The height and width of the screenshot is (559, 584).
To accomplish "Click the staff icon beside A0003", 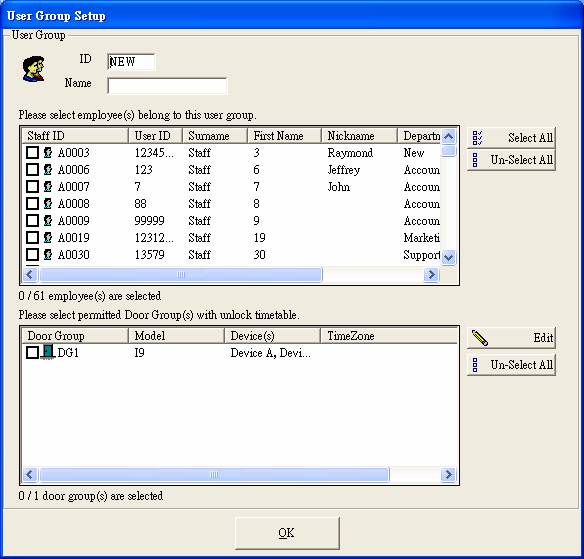I will [48, 152].
